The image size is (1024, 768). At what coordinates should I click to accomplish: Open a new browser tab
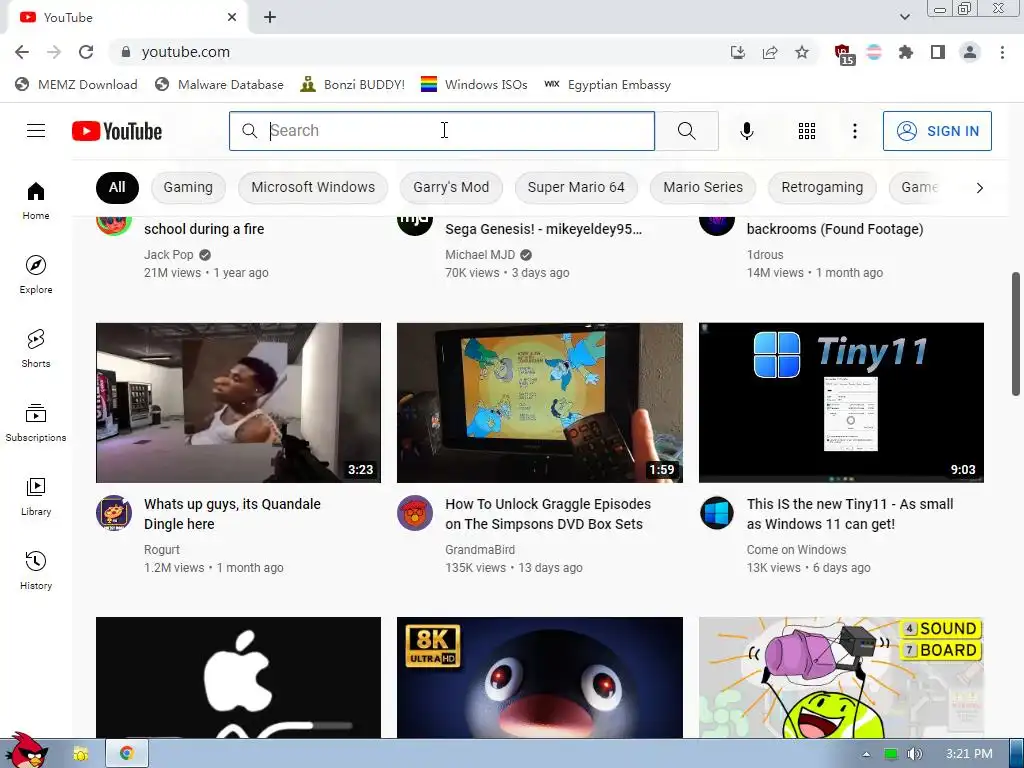click(x=270, y=18)
